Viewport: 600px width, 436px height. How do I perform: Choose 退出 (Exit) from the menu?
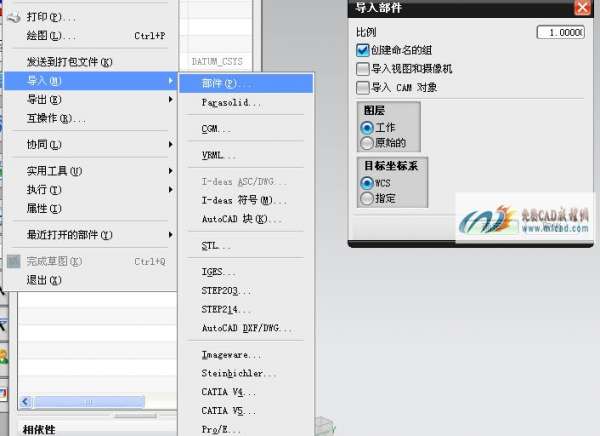point(90,280)
